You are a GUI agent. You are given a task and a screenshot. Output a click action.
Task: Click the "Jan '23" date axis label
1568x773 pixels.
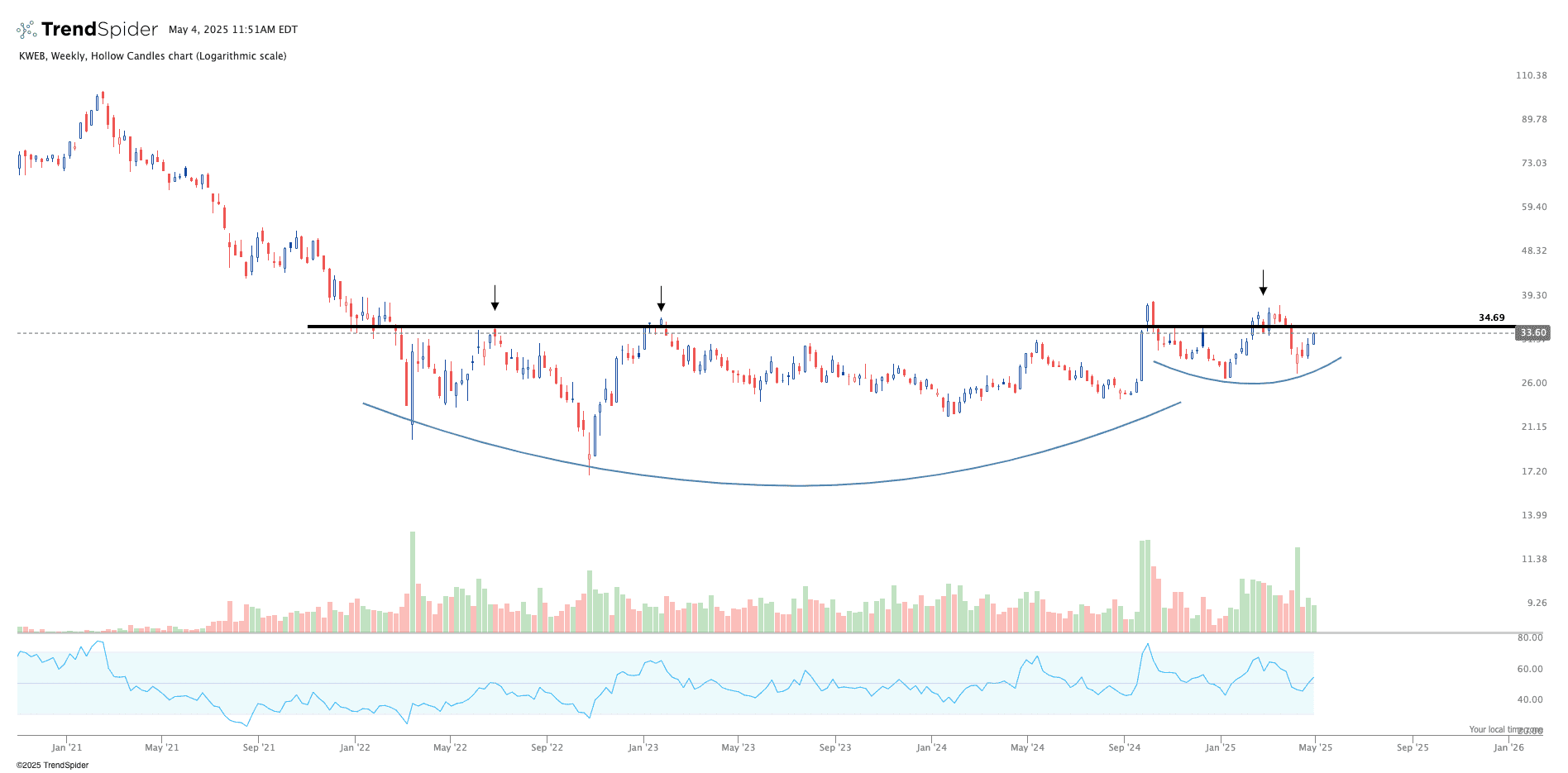click(x=643, y=747)
